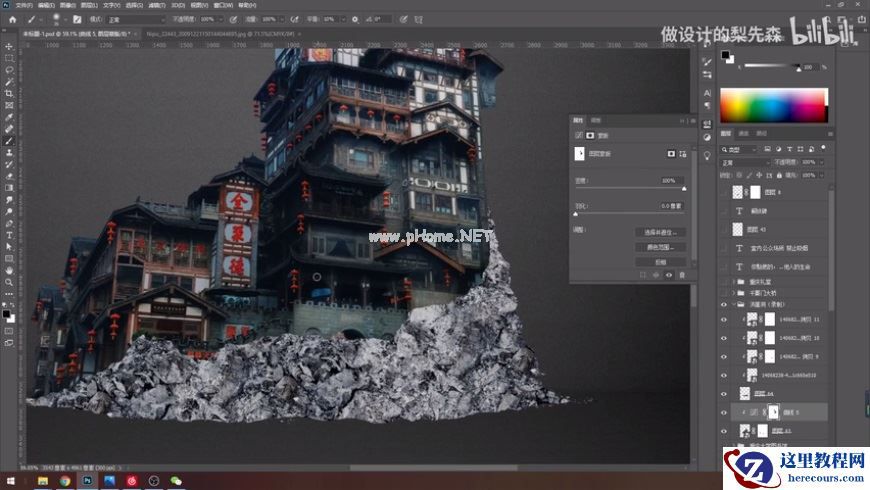Switch to the Channels tab beside Layers
This screenshot has width=870, height=490.
point(743,134)
